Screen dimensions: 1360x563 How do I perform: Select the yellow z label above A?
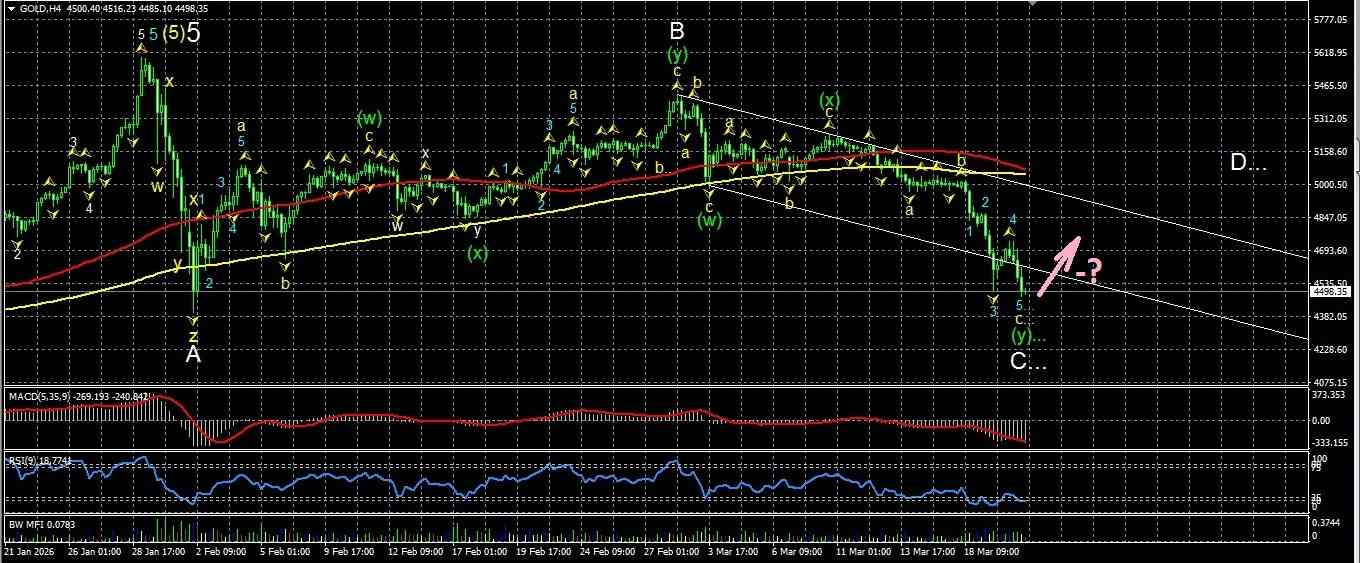click(x=193, y=336)
